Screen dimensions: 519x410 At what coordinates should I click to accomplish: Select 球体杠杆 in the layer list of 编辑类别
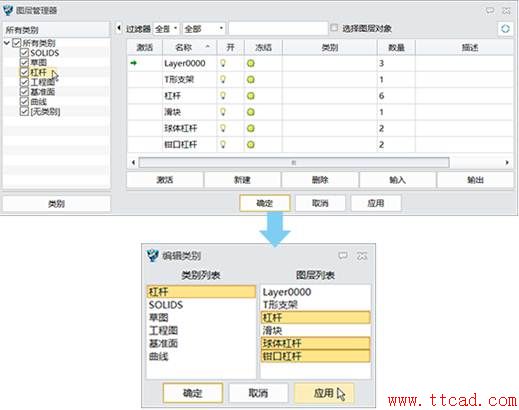(315, 343)
